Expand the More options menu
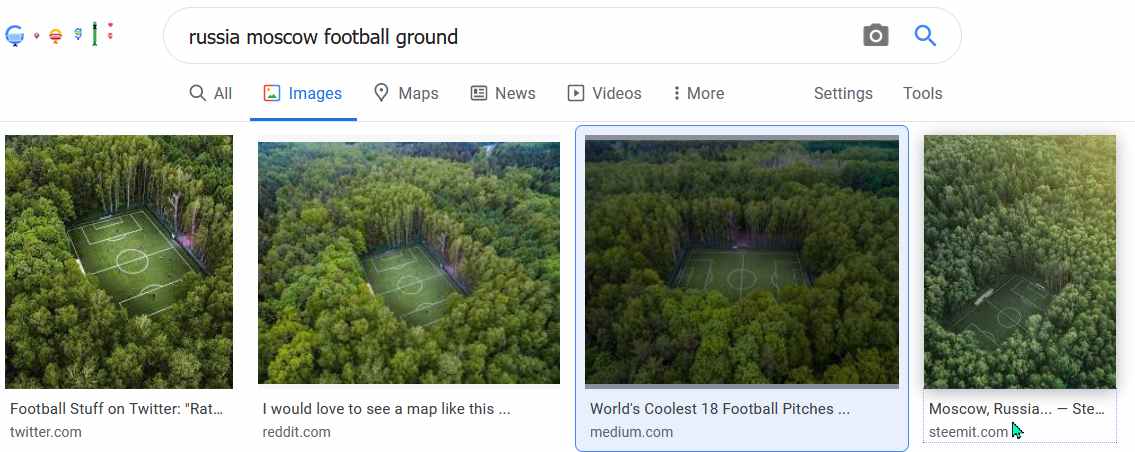This screenshot has width=1135, height=452. tap(699, 93)
